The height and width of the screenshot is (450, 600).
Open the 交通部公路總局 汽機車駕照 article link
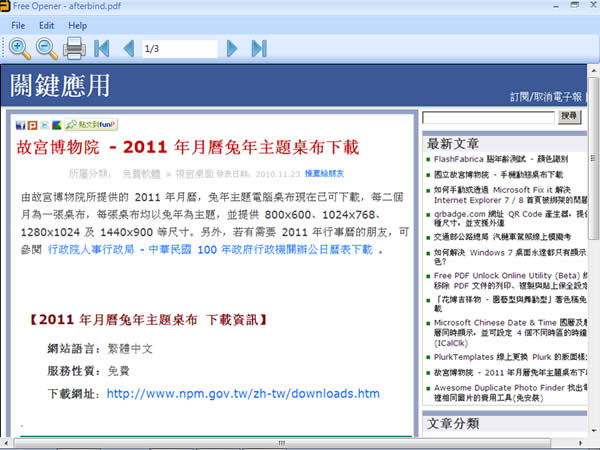tap(502, 237)
